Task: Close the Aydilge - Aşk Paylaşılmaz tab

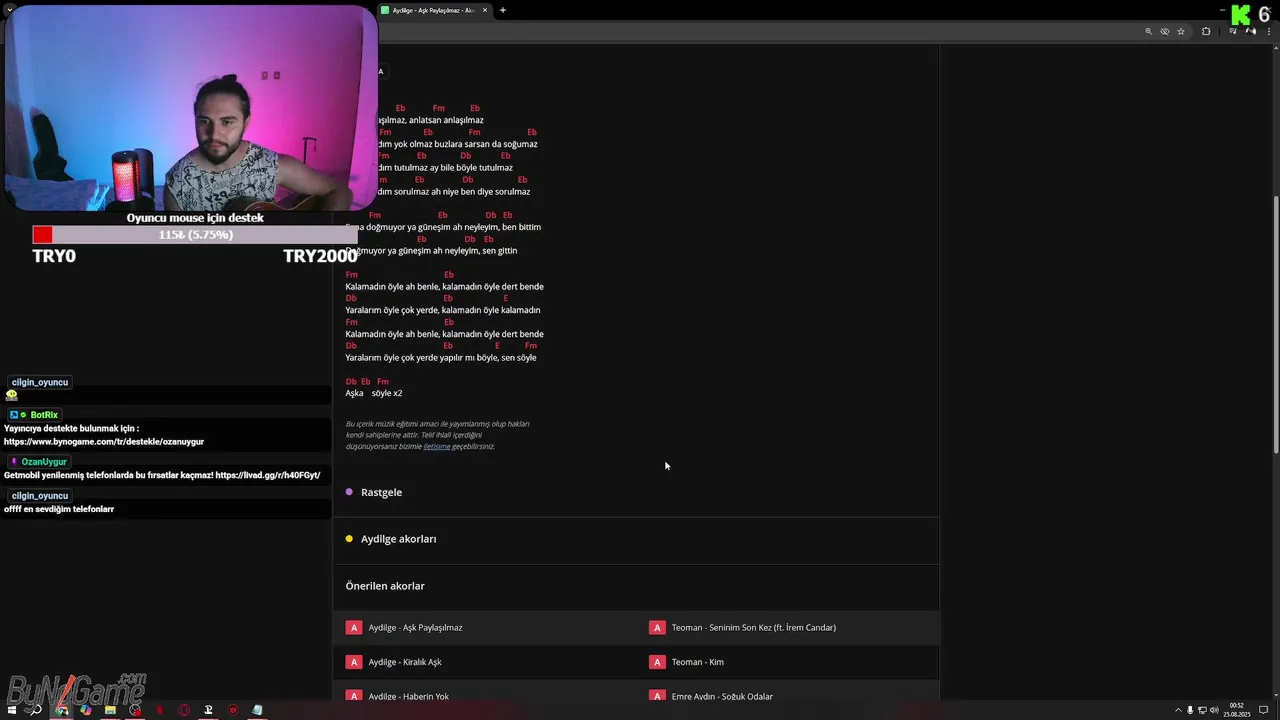Action: tap(485, 10)
